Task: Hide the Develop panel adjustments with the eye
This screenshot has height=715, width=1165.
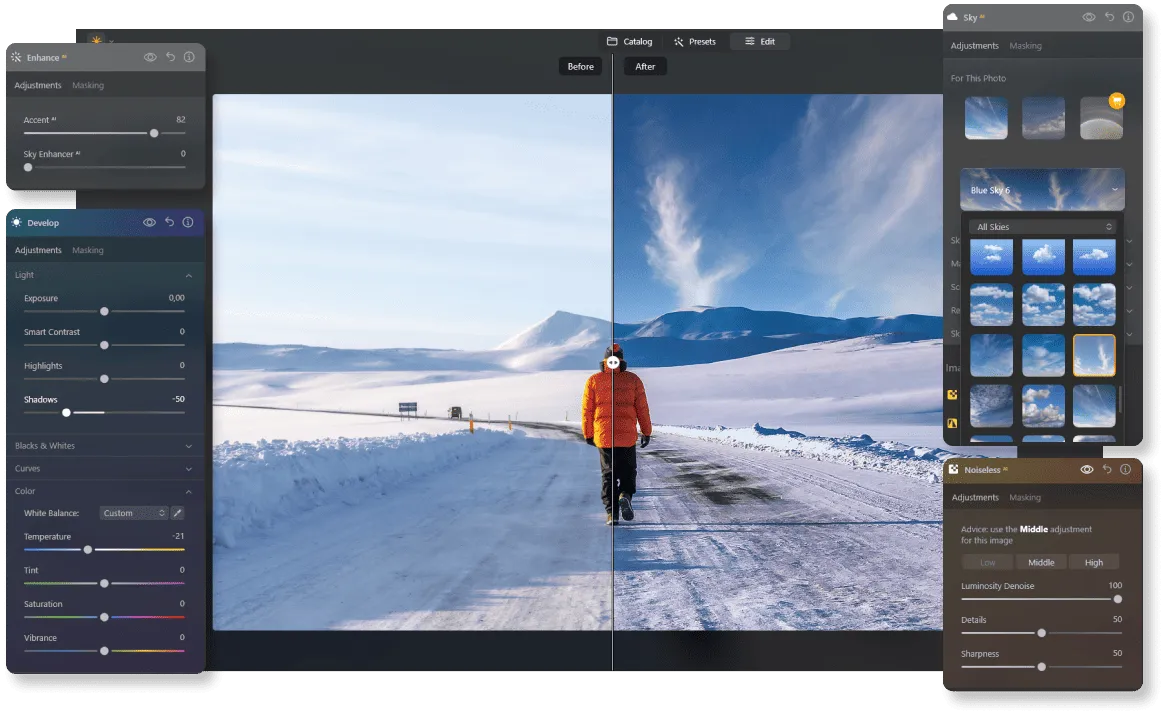Action: click(149, 222)
